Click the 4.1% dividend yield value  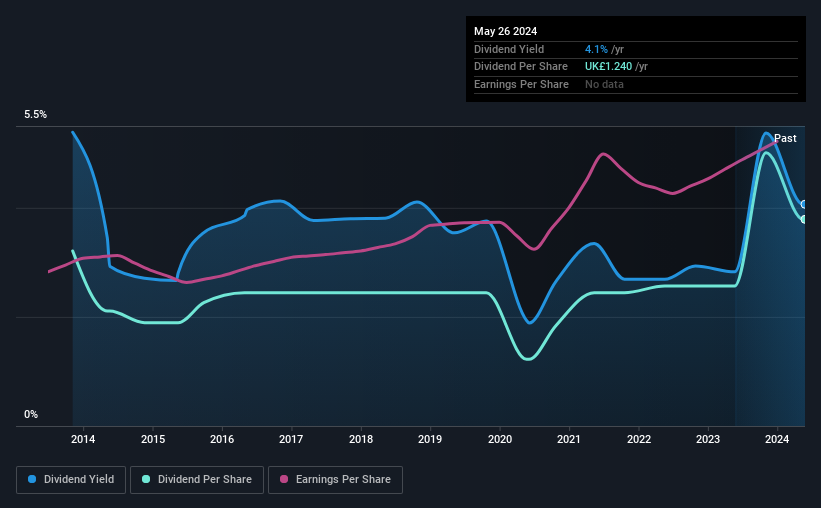coord(596,49)
